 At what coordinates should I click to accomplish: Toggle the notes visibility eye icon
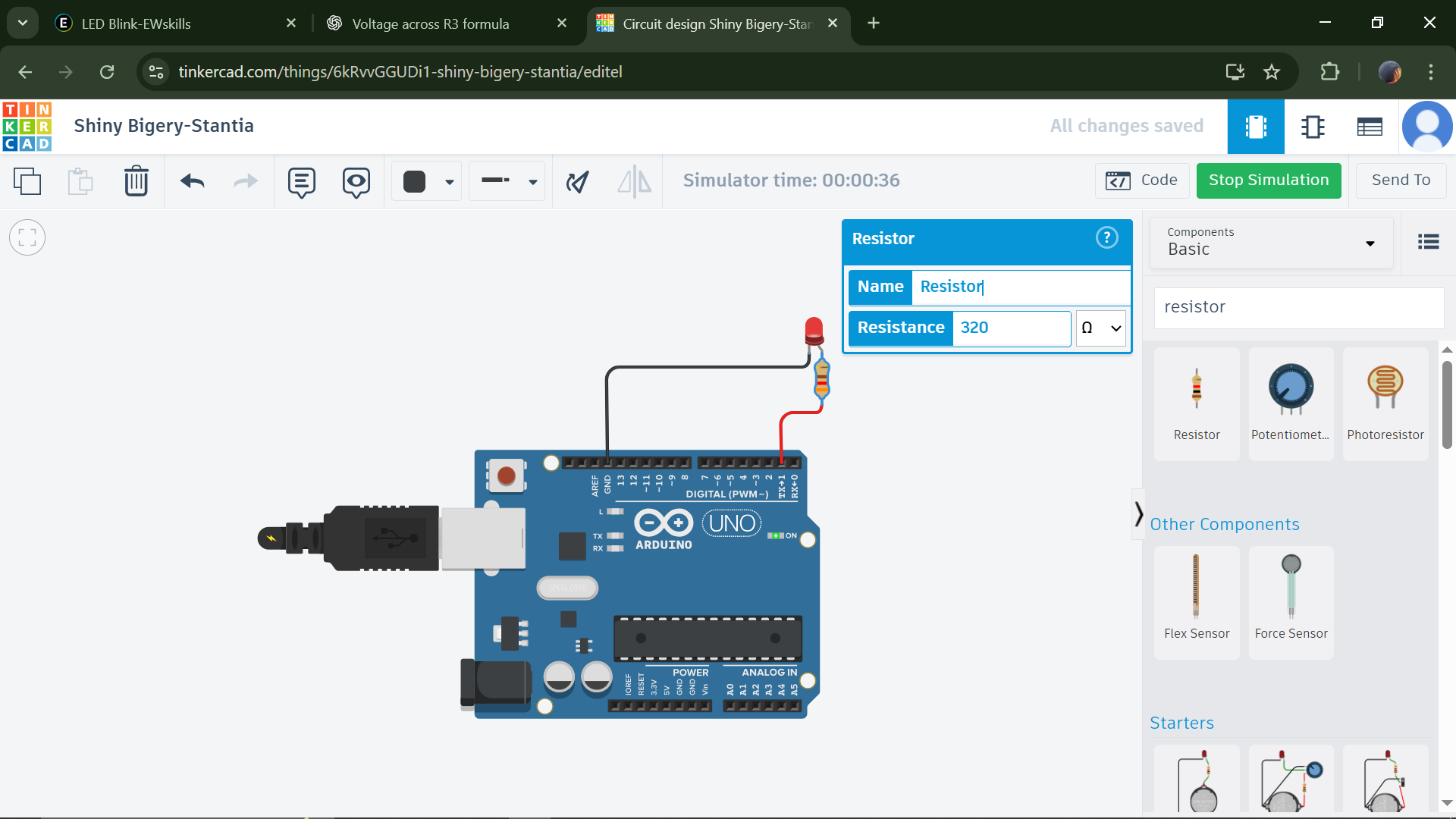[x=356, y=181]
